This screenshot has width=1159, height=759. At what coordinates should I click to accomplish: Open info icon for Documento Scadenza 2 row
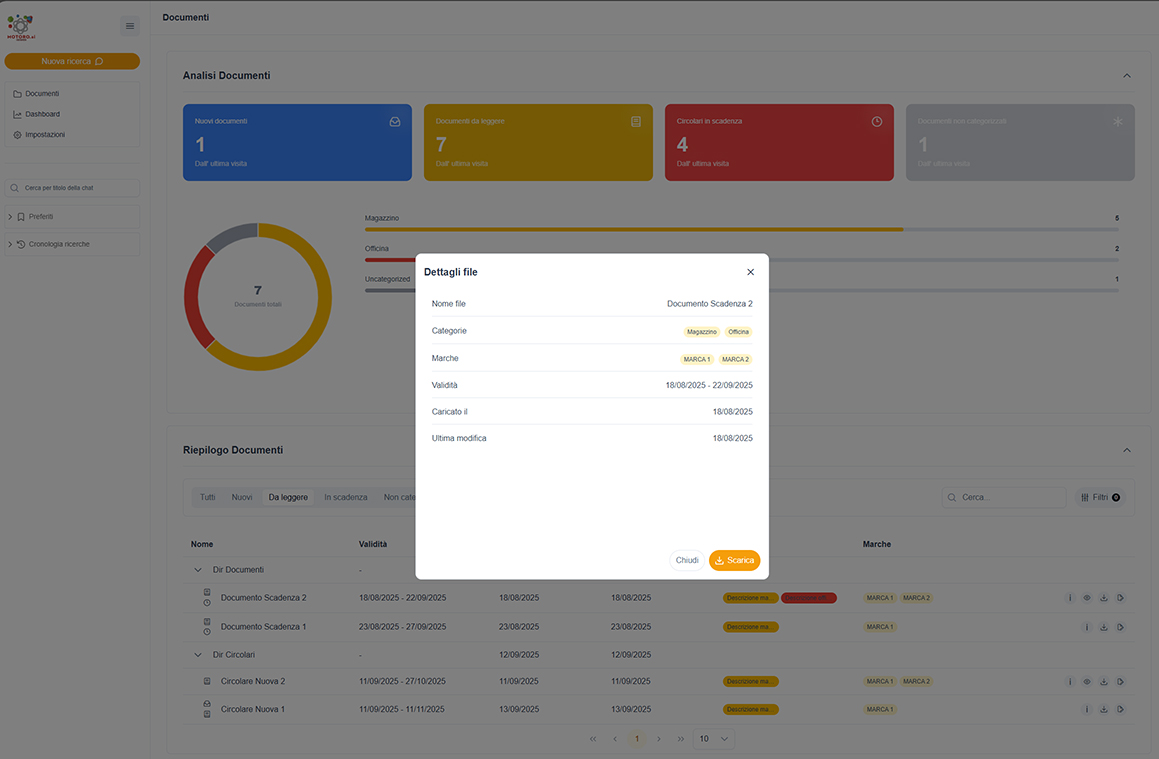[x=1070, y=598]
